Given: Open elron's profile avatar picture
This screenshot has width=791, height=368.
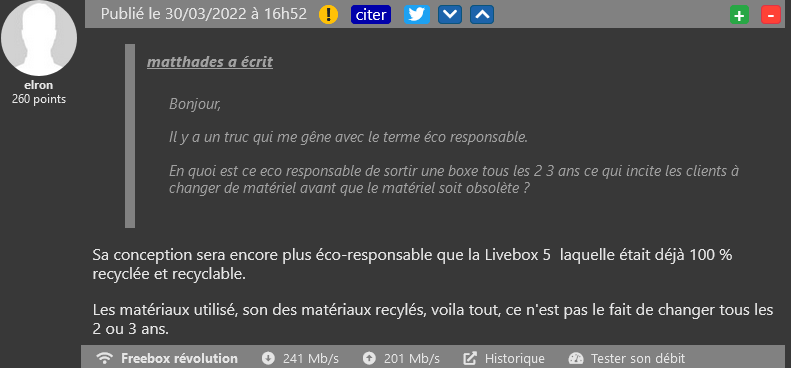Looking at the screenshot, I should (x=39, y=38).
